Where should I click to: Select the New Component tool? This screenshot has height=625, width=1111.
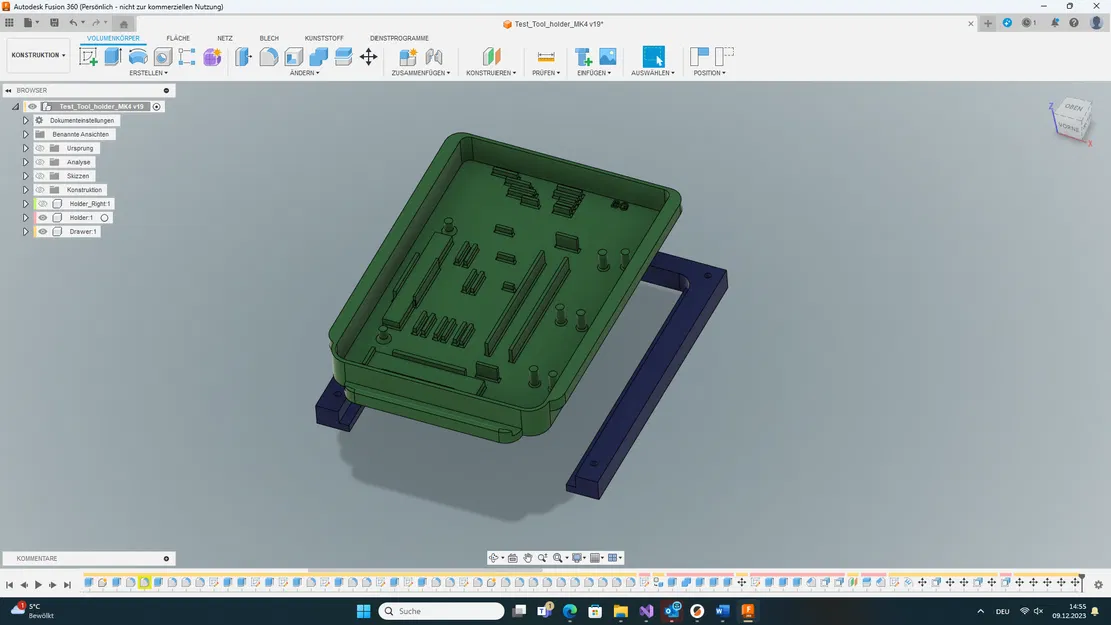click(x=408, y=57)
